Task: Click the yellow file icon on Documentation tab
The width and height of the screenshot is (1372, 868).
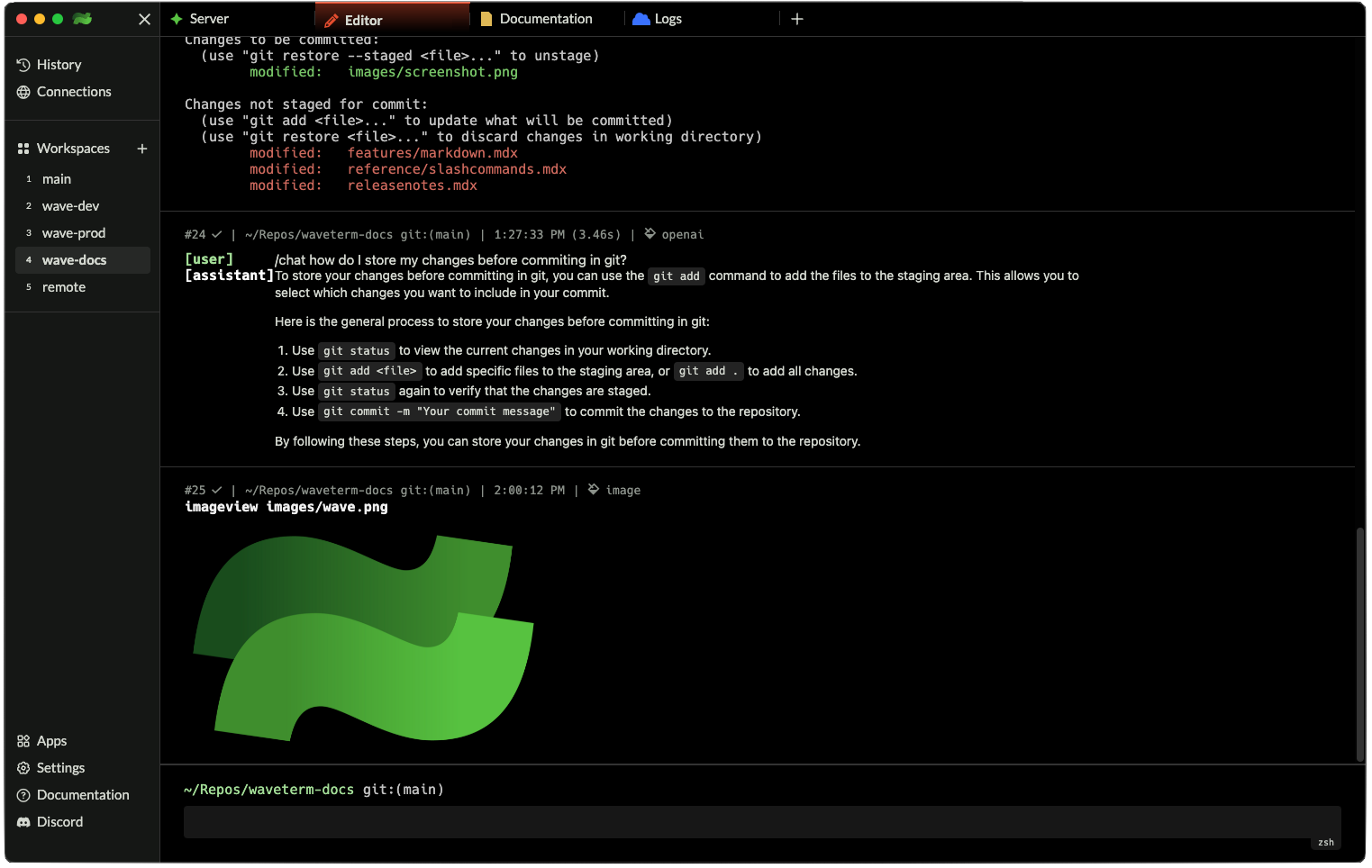Action: [486, 19]
